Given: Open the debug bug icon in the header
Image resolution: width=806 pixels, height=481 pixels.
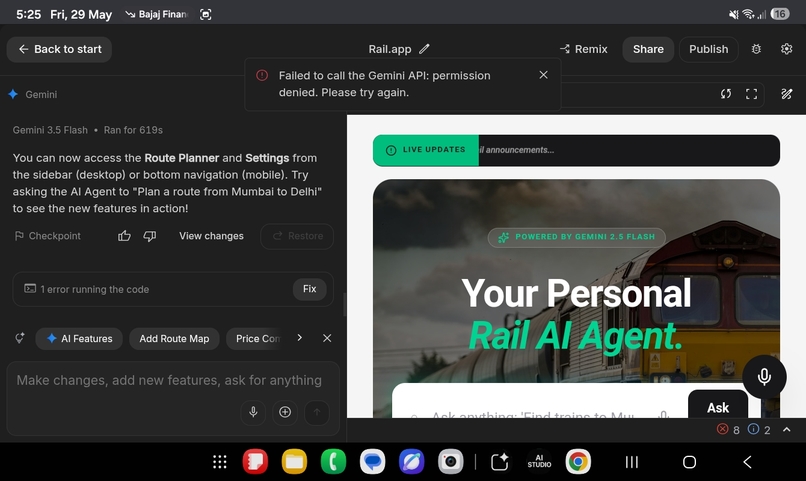Looking at the screenshot, I should click(x=756, y=49).
